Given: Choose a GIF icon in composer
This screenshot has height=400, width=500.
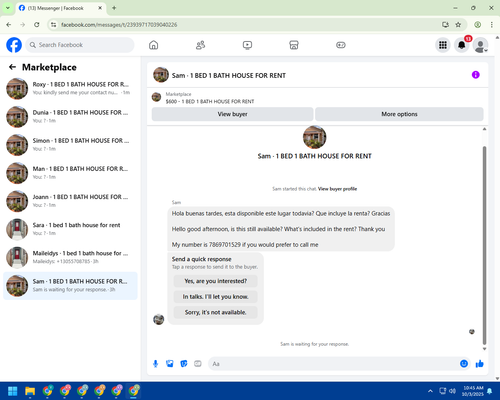Looking at the screenshot, I should (198, 364).
